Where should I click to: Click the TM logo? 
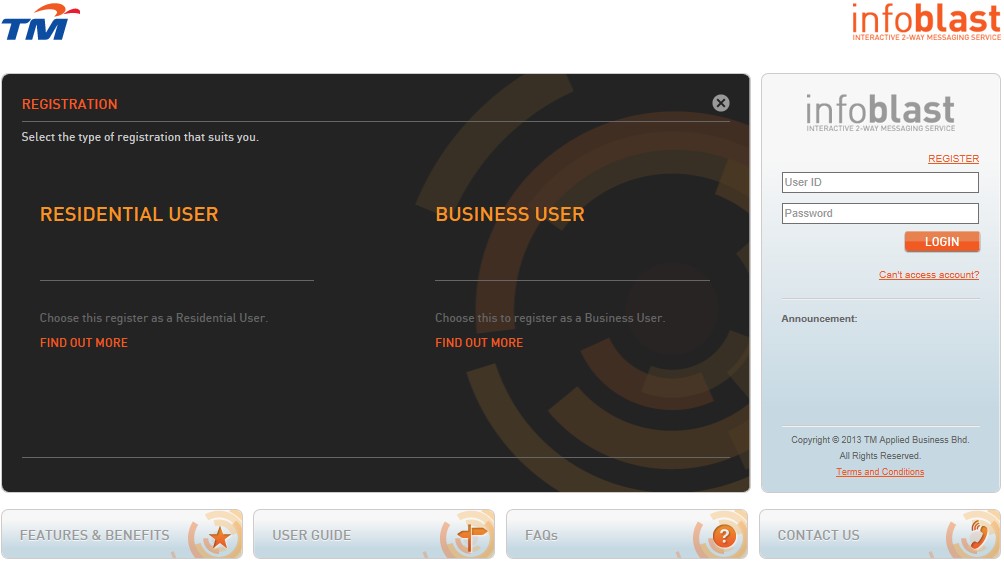click(40, 22)
